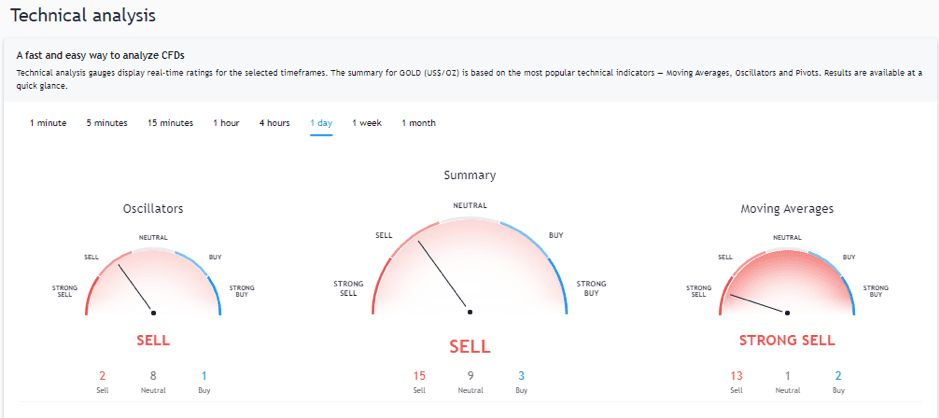Image resolution: width=939 pixels, height=418 pixels.
Task: Select the 1 minute timeframe tab
Action: click(x=47, y=123)
